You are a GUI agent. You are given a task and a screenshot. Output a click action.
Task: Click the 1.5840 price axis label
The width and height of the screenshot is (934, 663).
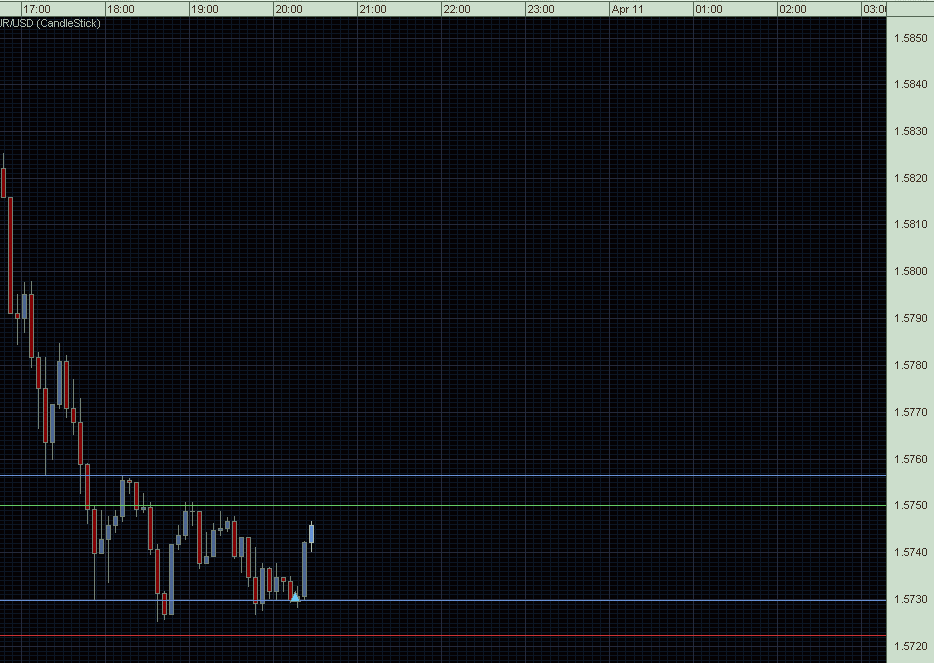(x=911, y=84)
